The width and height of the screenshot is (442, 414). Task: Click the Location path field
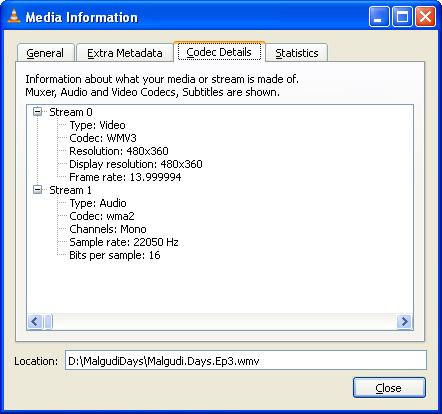click(246, 360)
